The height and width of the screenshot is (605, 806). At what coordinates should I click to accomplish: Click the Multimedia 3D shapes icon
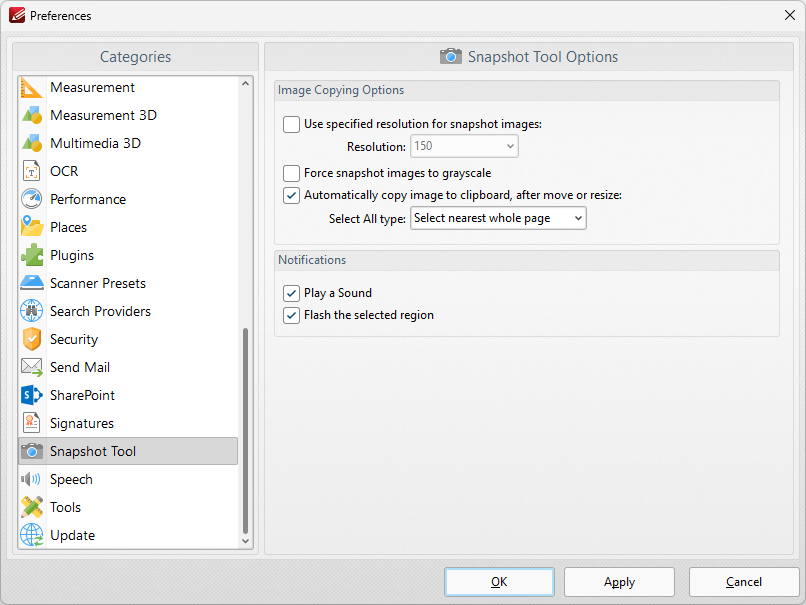[x=32, y=143]
